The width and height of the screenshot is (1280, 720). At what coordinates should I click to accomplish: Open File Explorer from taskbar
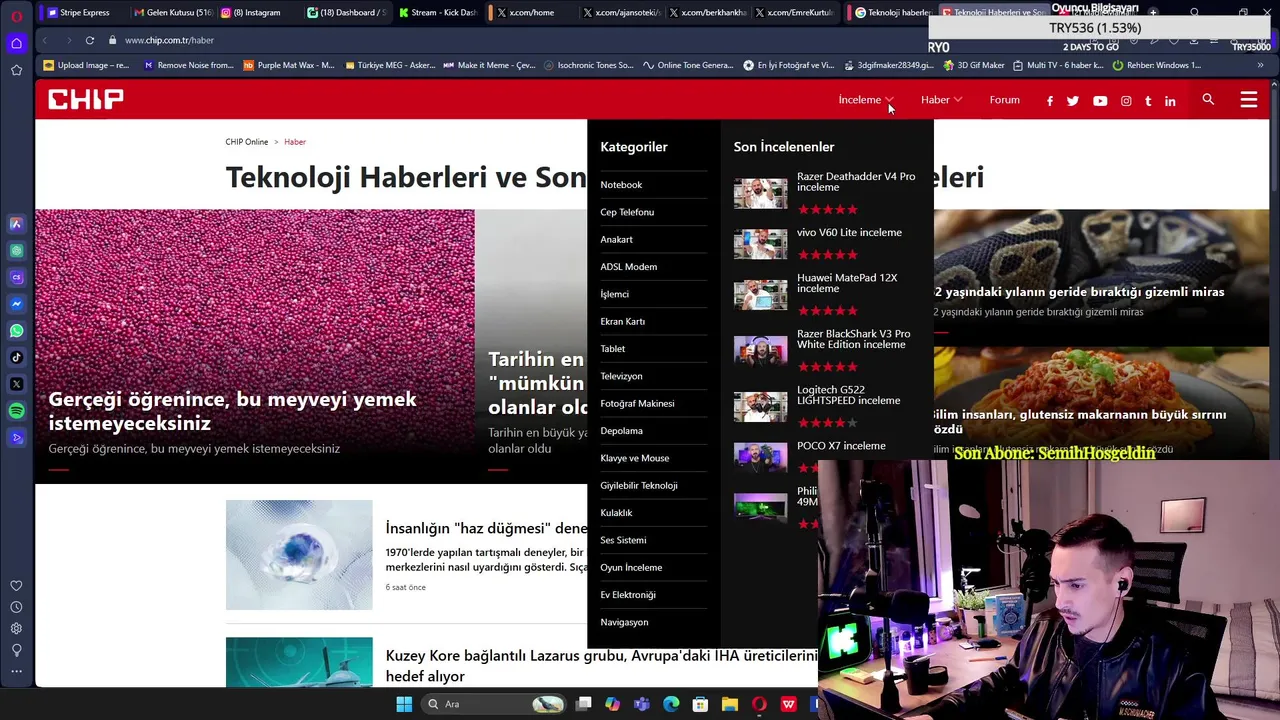[730, 704]
